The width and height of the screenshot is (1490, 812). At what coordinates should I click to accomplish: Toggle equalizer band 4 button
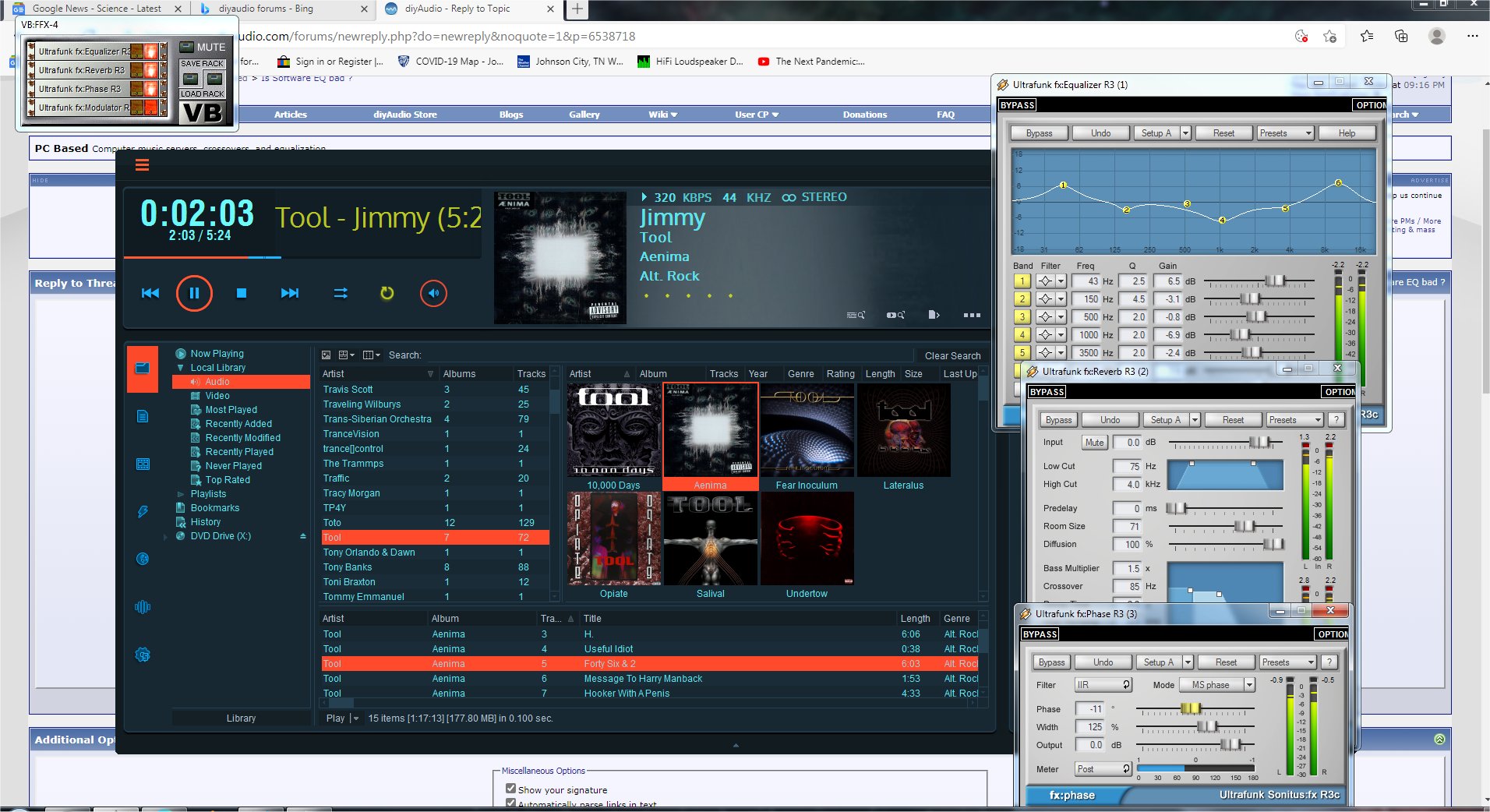[1022, 335]
